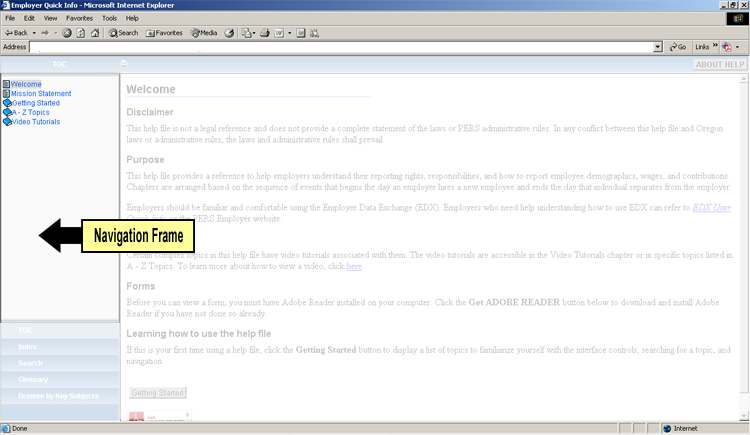The width and height of the screenshot is (750, 435).
Task: Click the Stop button in the toolbar
Action: 67,33
